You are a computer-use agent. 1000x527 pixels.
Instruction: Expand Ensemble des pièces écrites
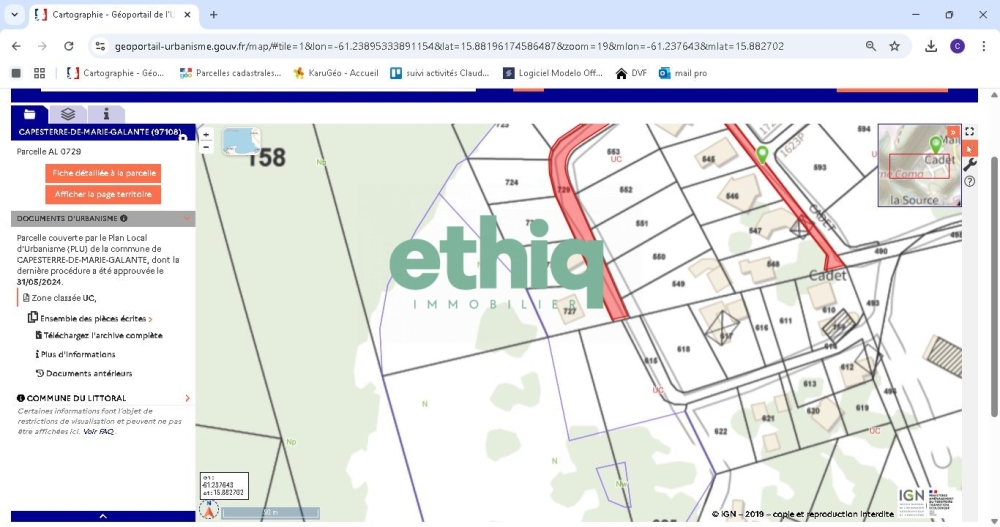tap(91, 318)
